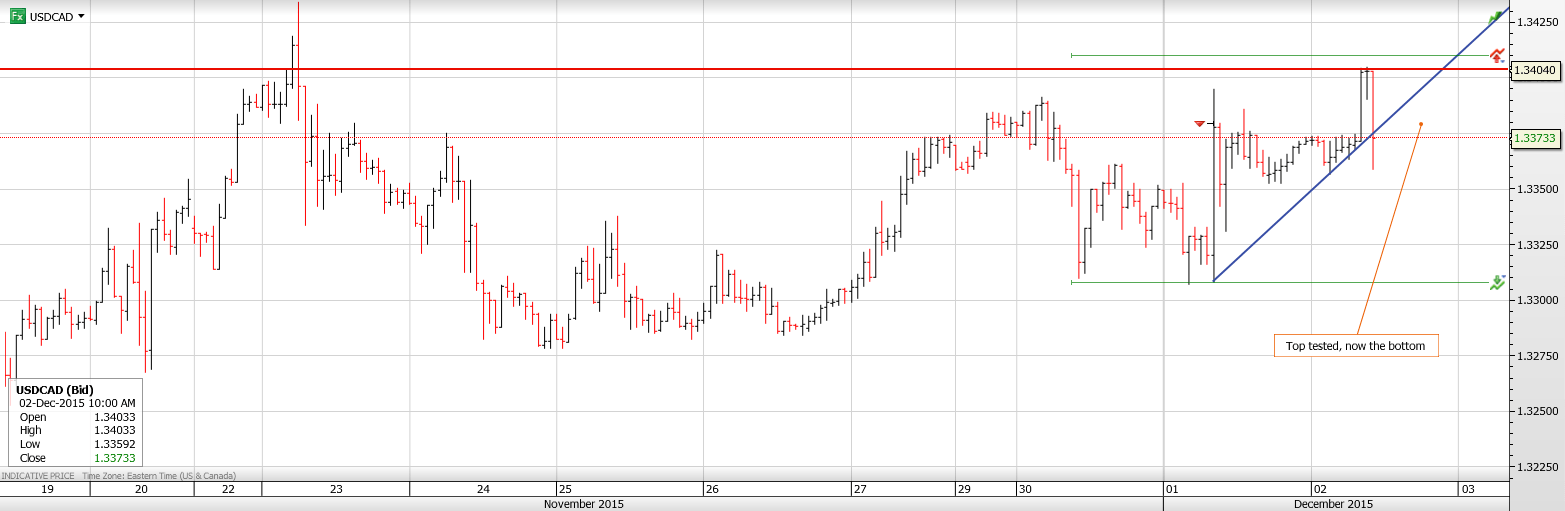Click 'November 2015' on the time axis
1565x511 pixels.
[x=584, y=504]
